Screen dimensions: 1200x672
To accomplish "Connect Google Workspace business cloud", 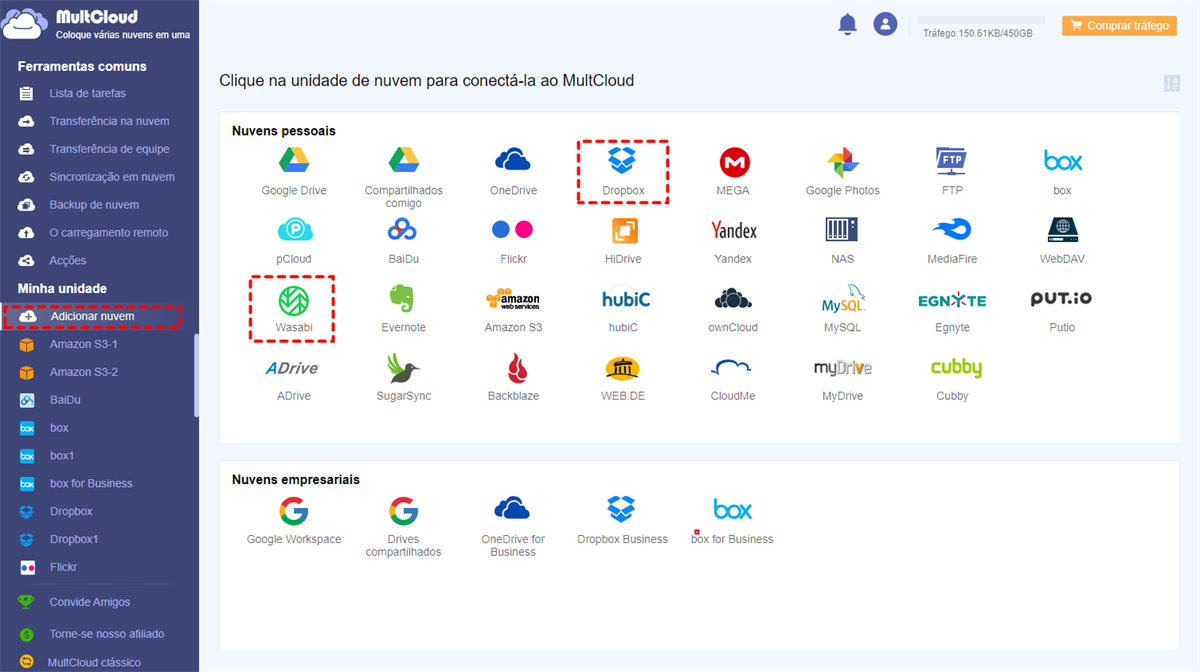I will pos(294,511).
